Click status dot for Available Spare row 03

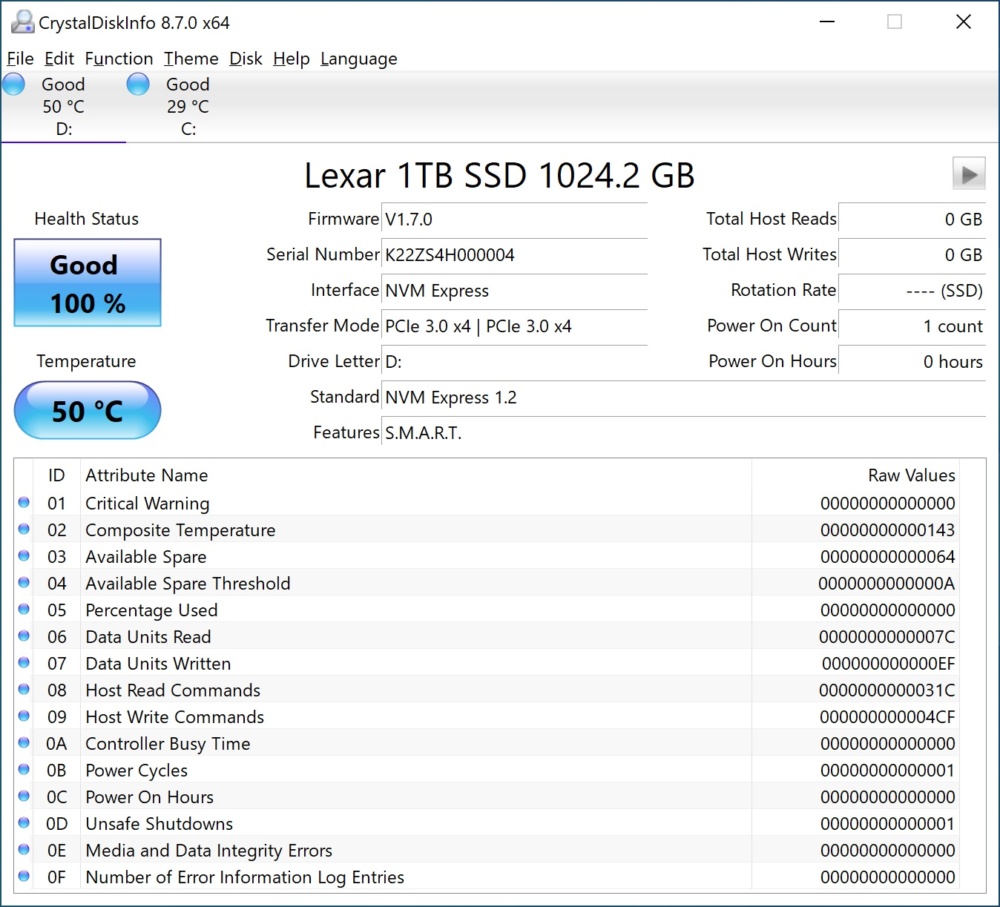24,556
